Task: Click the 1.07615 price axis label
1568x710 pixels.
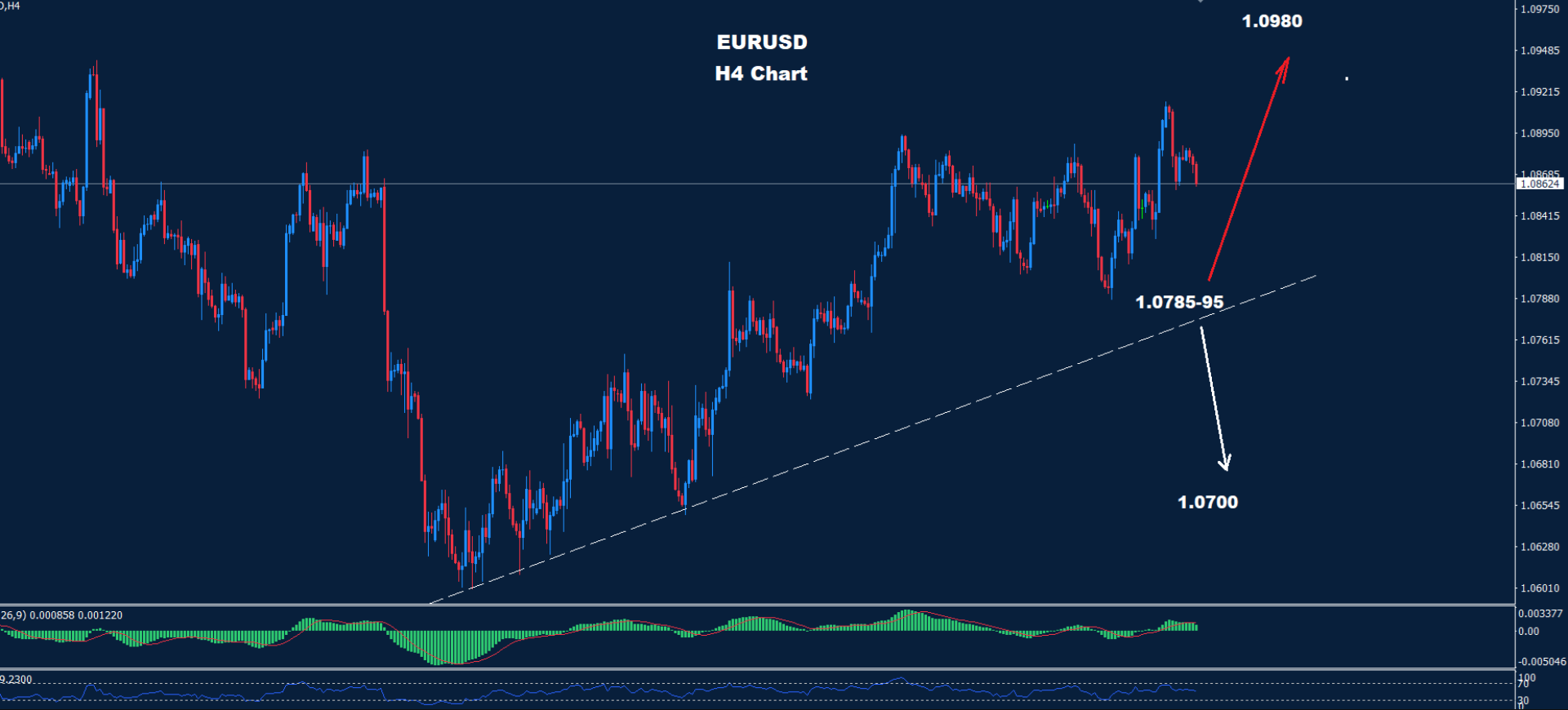Action: point(1539,340)
